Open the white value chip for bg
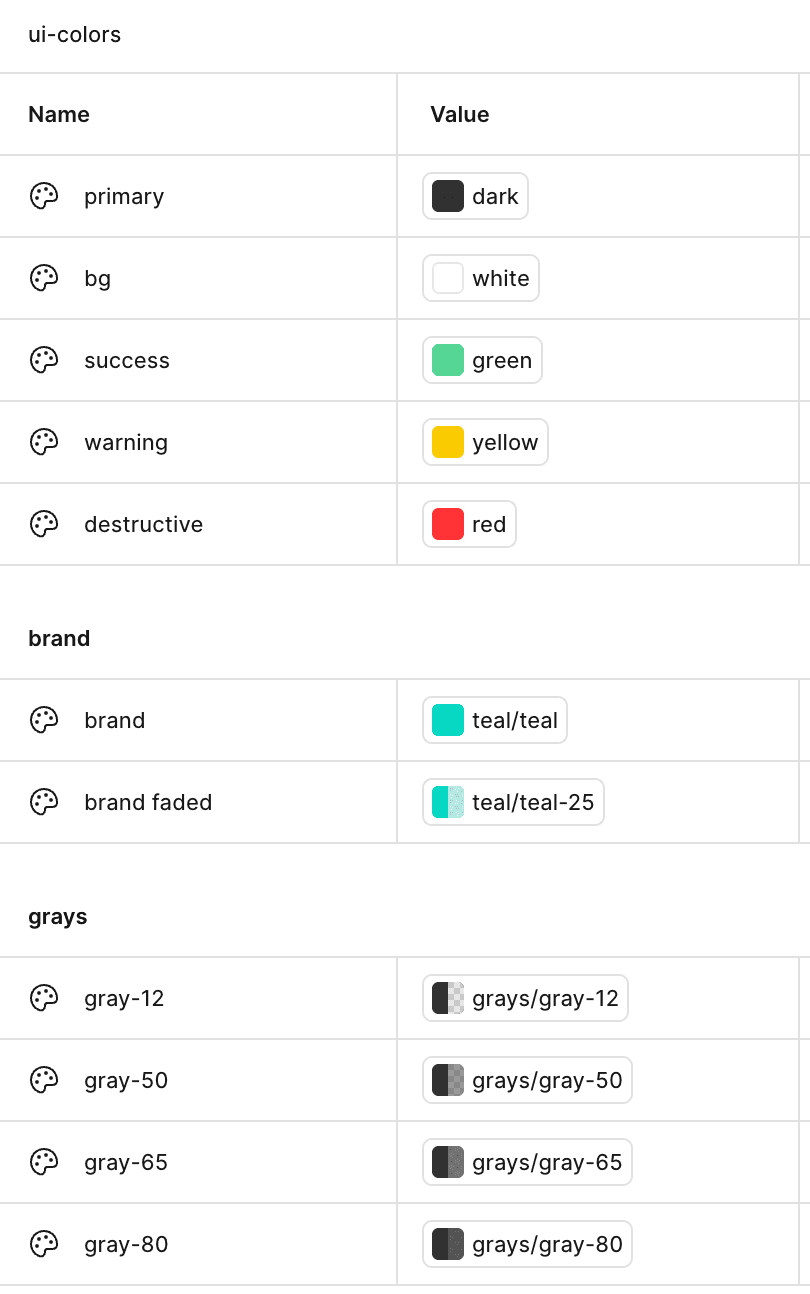 [481, 278]
